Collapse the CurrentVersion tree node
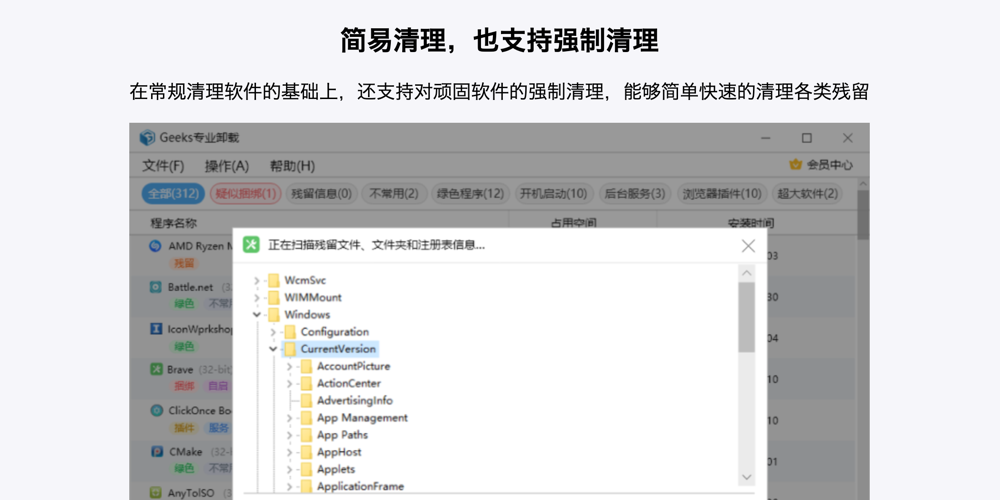The width and height of the screenshot is (1000, 500). point(273,349)
